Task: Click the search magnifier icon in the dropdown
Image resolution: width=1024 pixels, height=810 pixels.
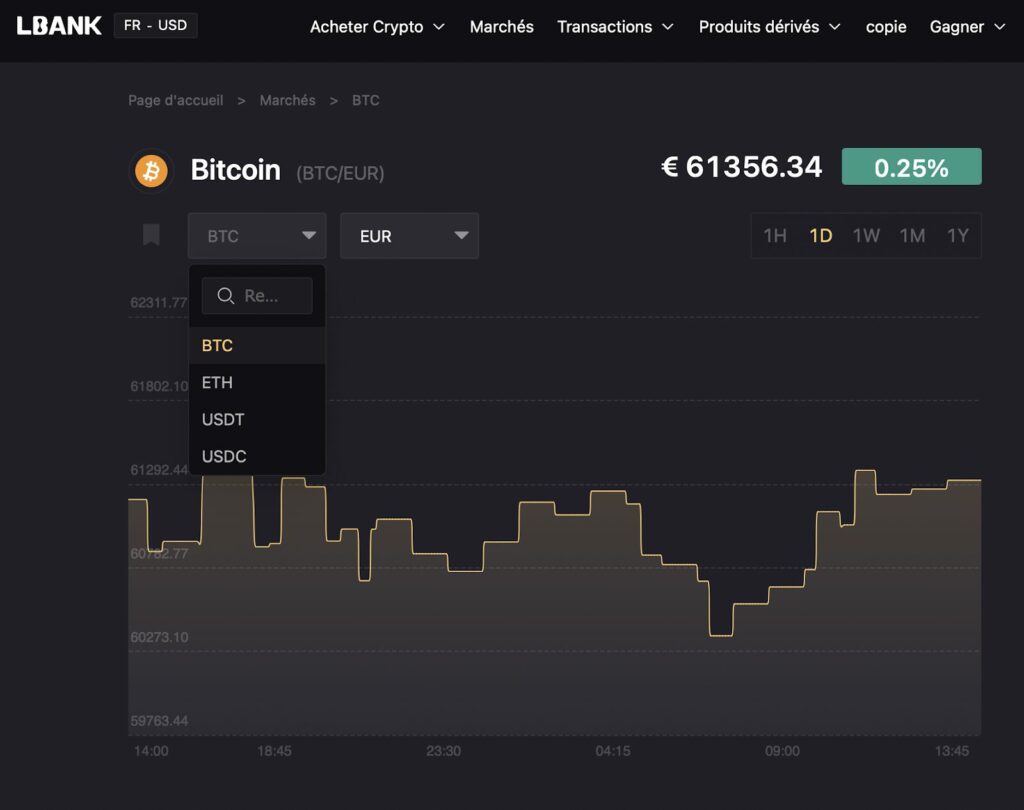Action: [225, 296]
